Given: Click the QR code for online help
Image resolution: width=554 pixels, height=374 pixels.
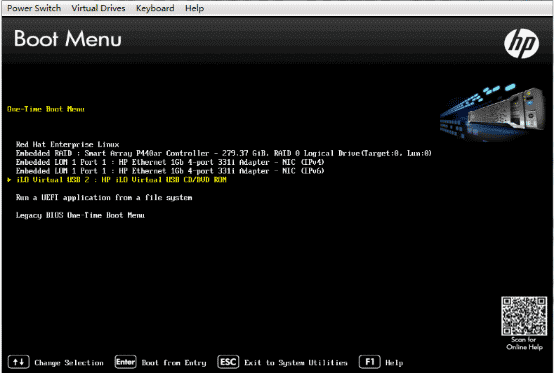Looking at the screenshot, I should coord(524,316).
